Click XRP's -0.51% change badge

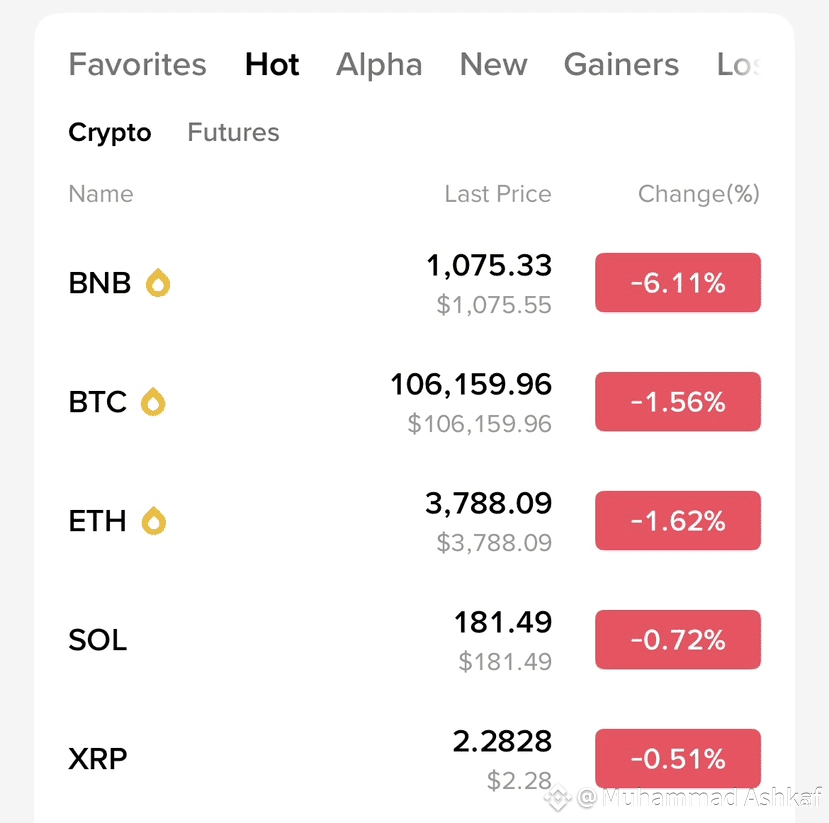pos(678,759)
